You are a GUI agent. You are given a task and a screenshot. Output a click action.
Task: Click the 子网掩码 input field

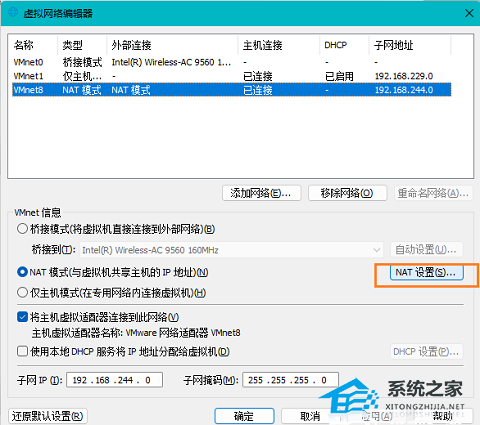click(x=290, y=380)
